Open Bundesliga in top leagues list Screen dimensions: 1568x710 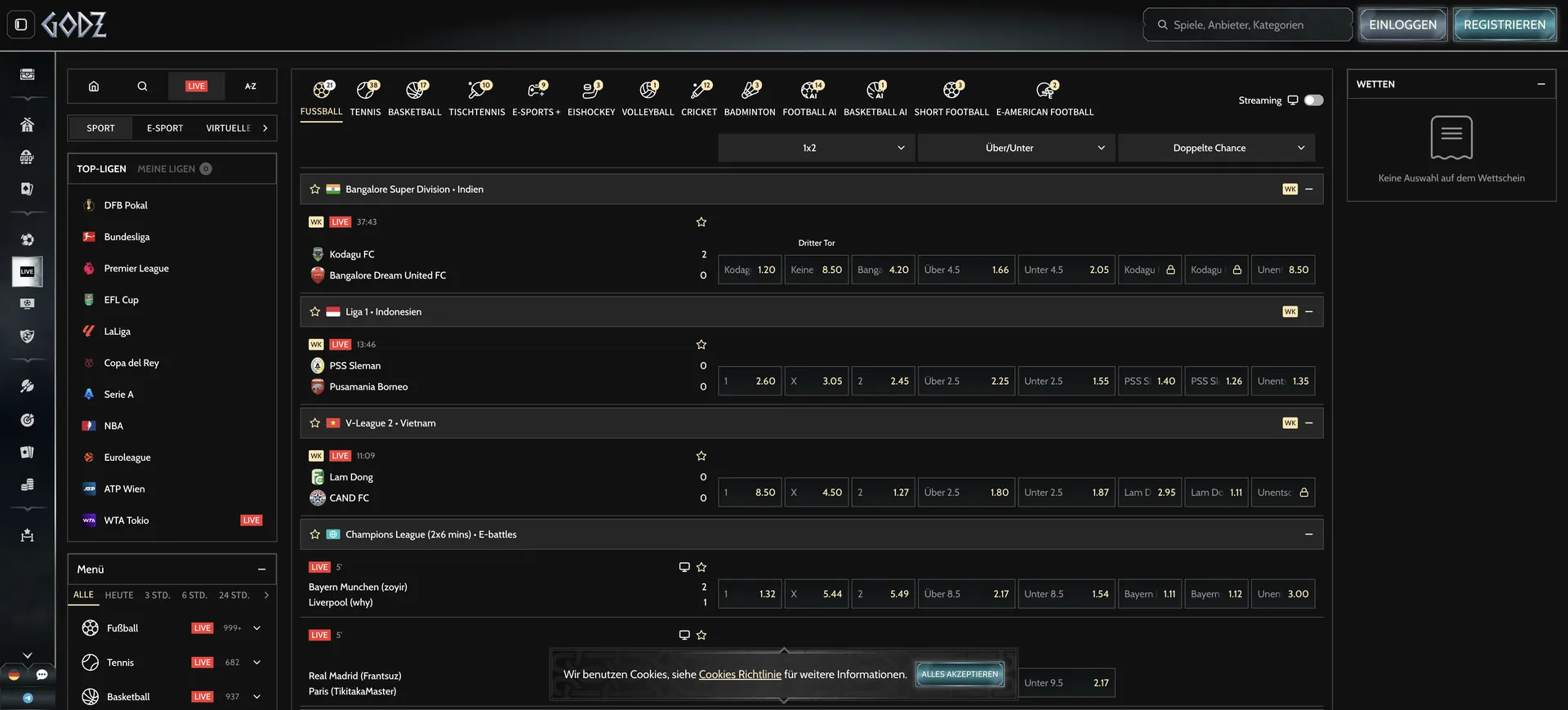(127, 237)
